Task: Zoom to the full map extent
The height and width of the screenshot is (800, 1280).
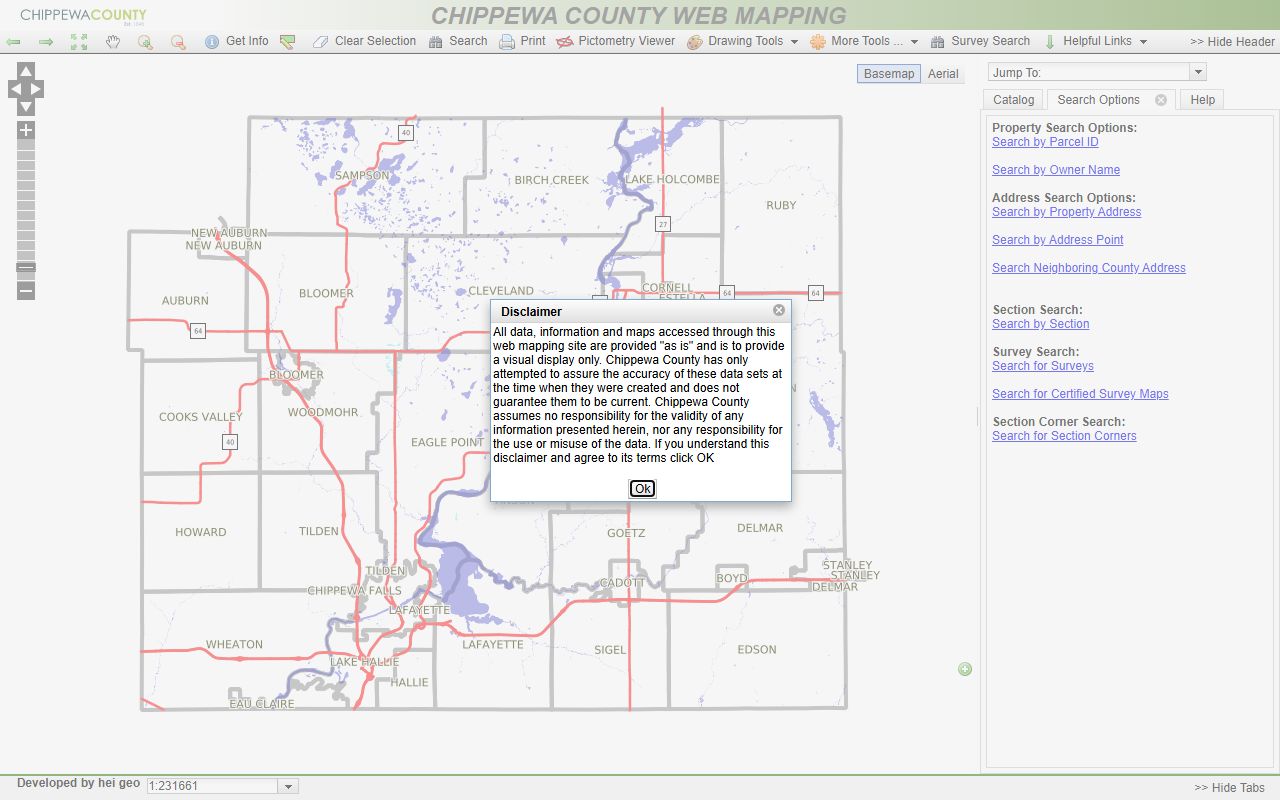Action: (x=79, y=42)
